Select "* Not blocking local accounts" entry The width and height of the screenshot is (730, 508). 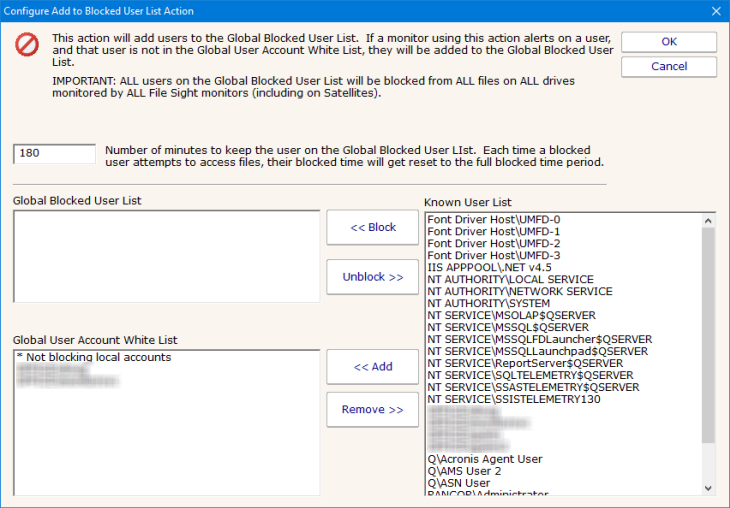click(94, 357)
